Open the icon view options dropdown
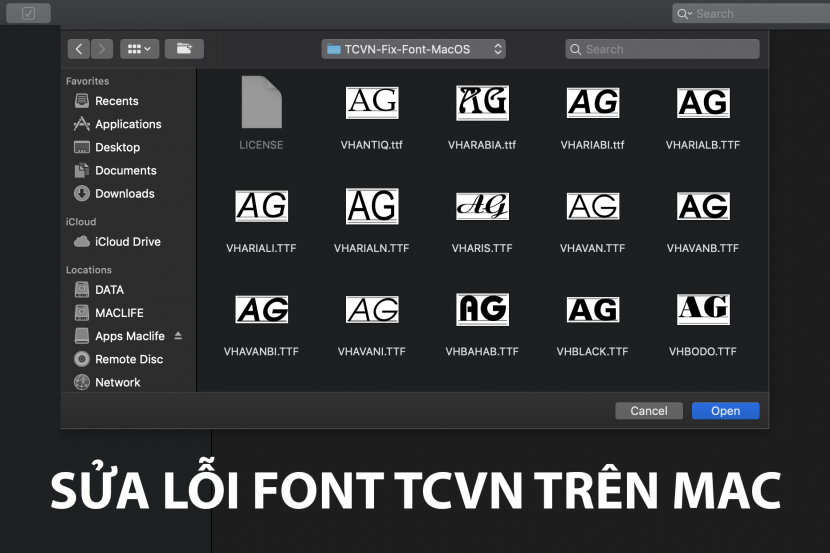Screen dimensions: 830x553 pos(139,49)
